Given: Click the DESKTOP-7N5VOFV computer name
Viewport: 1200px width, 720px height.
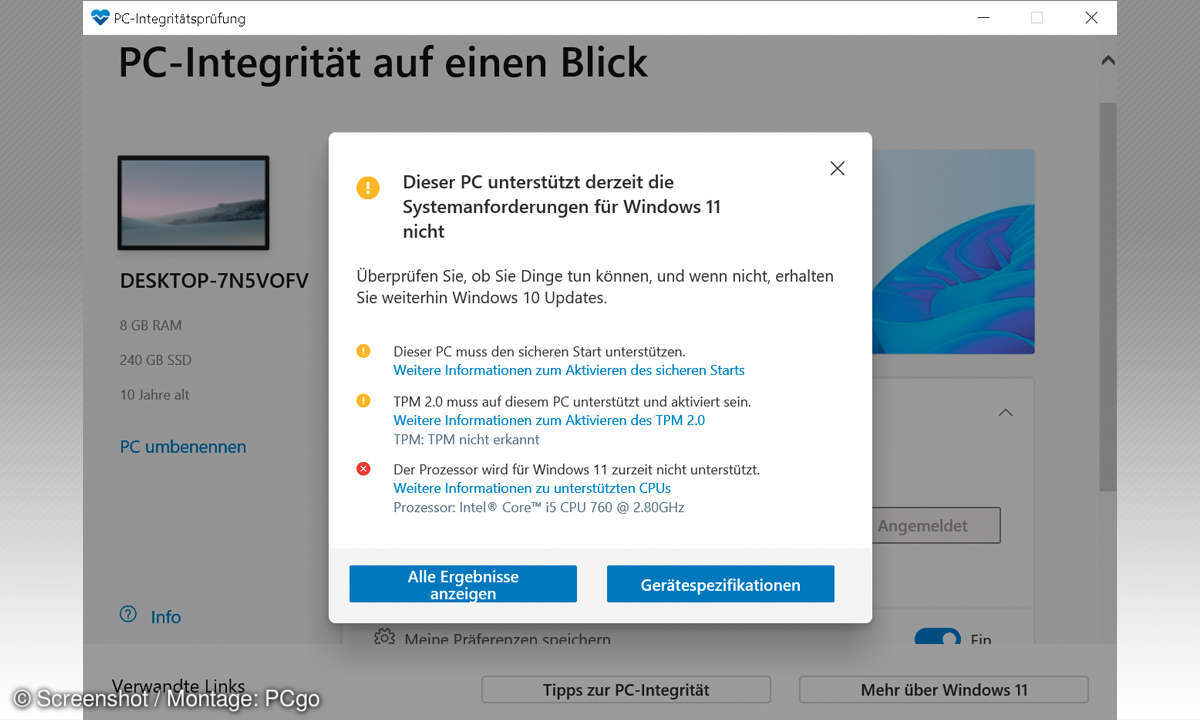Looking at the screenshot, I should pos(214,281).
